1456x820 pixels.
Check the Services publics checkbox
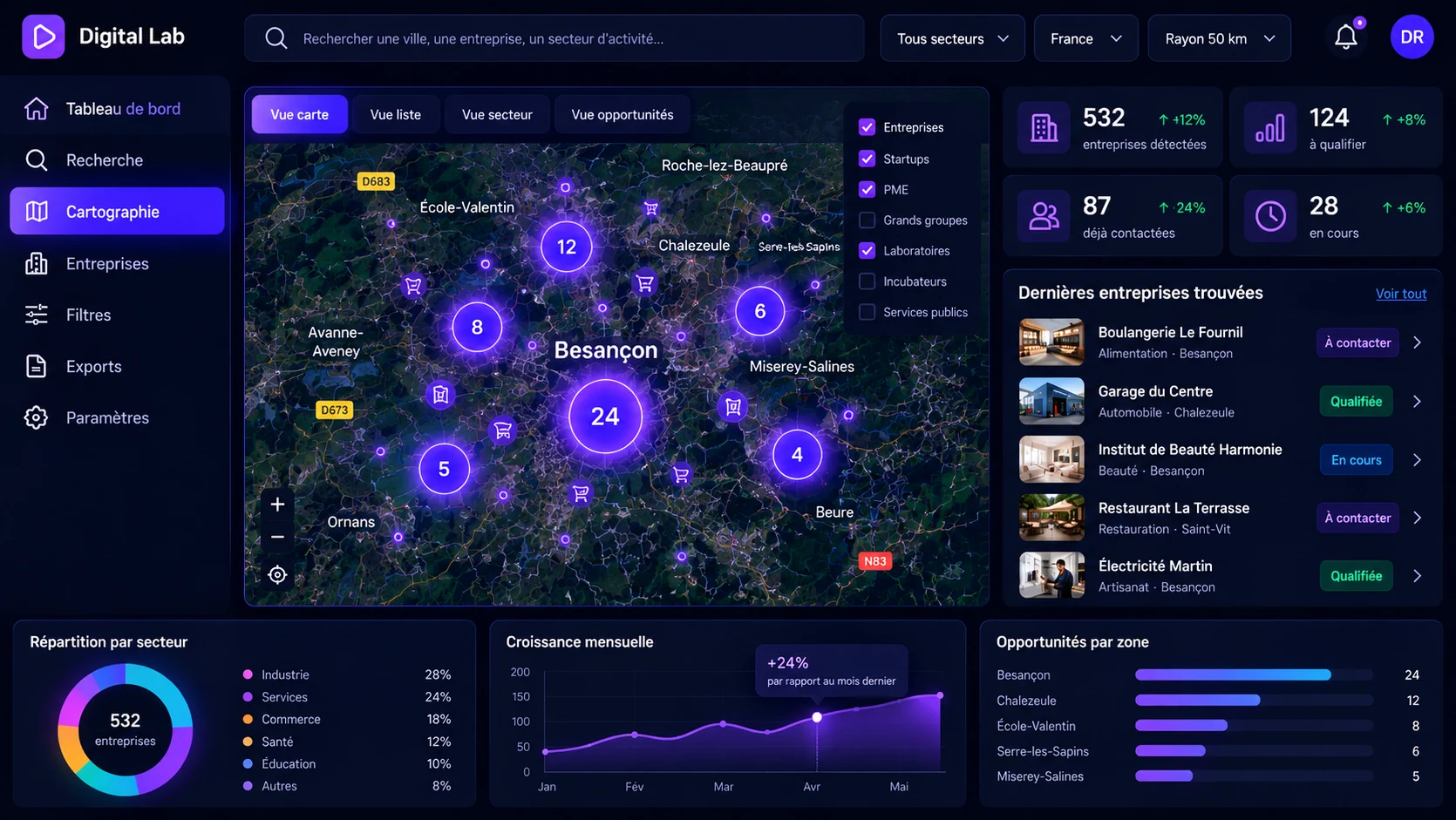(x=867, y=312)
